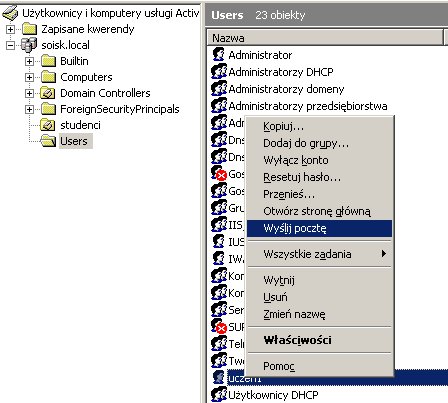This screenshot has width=448, height=403.
Task: Click the Administratorzy przedsiębiorstwa group icon
Action: pos(219,106)
